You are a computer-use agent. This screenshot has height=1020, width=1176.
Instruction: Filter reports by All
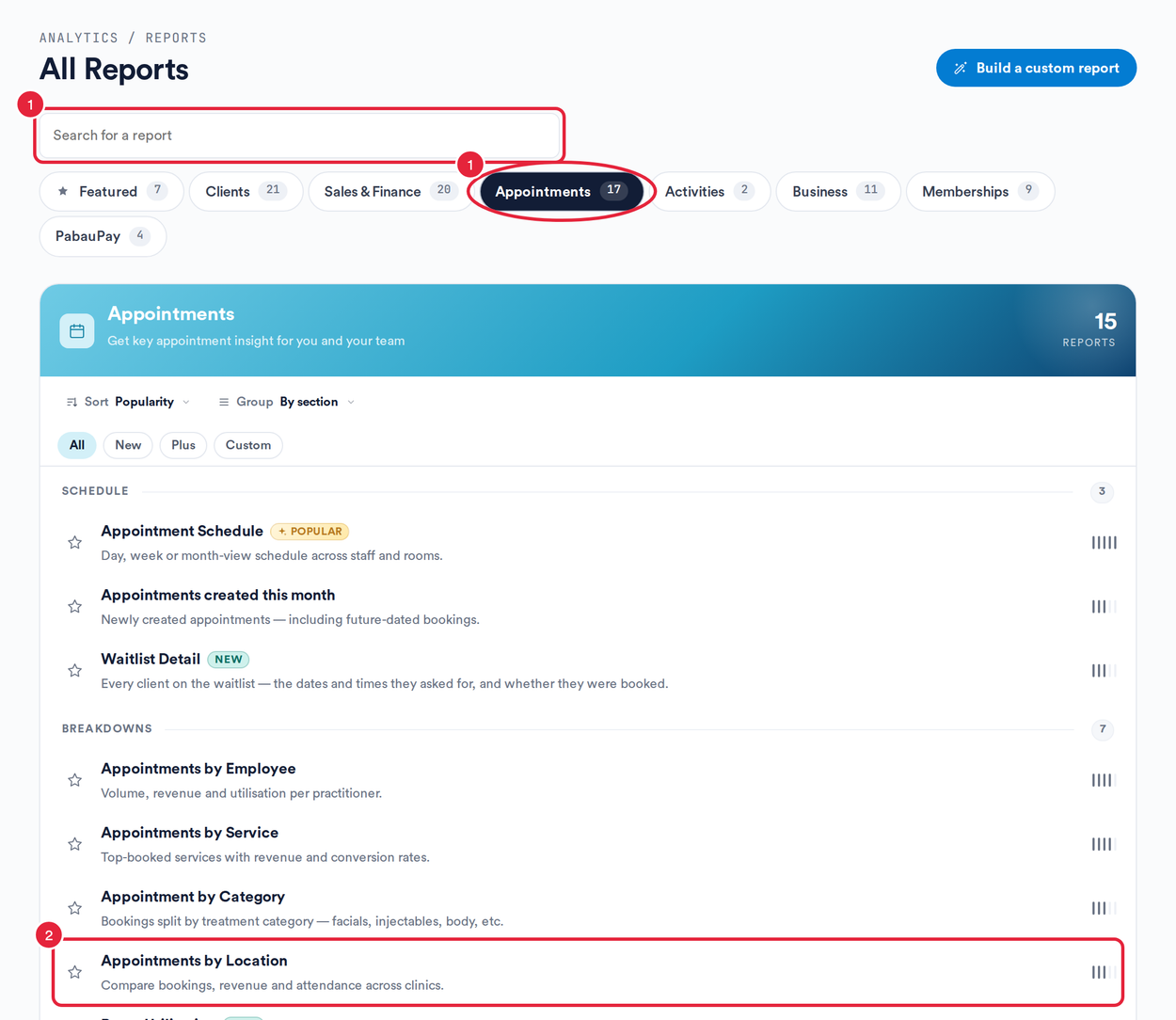77,445
